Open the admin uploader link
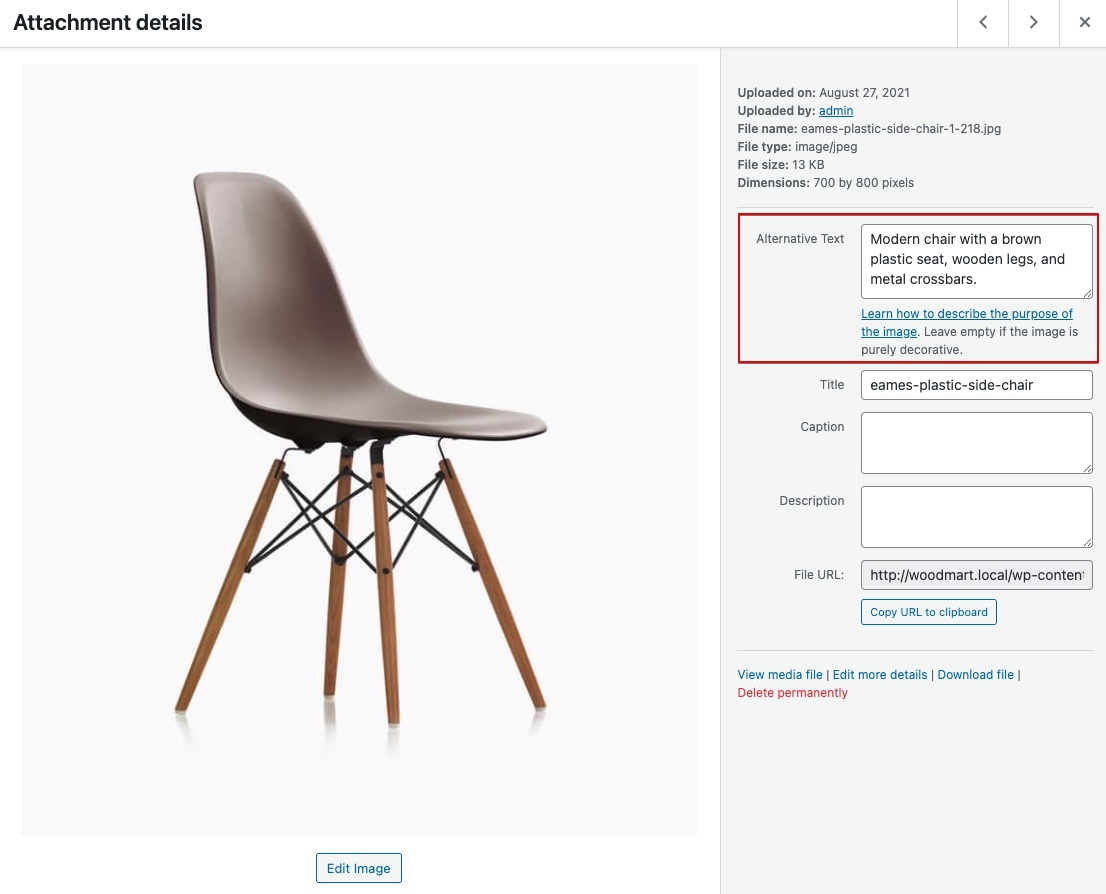 pos(836,111)
